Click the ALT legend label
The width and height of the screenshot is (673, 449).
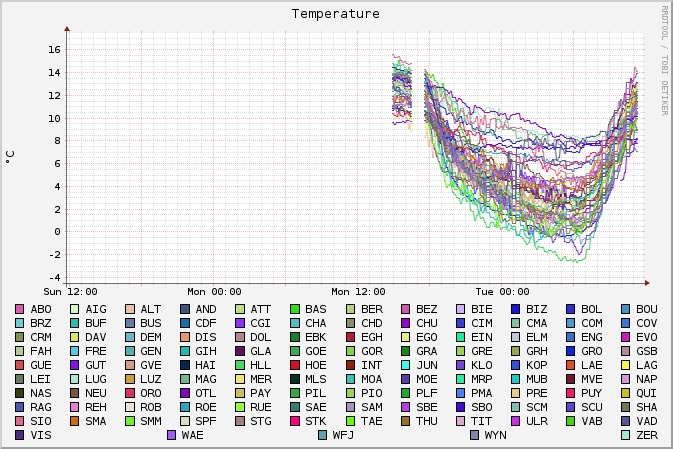click(x=151, y=309)
